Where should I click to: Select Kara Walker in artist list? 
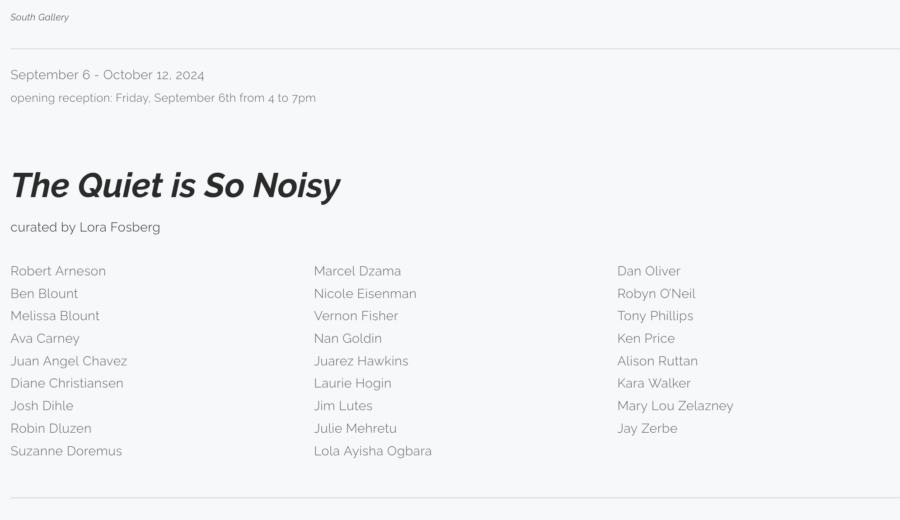pyautogui.click(x=654, y=383)
